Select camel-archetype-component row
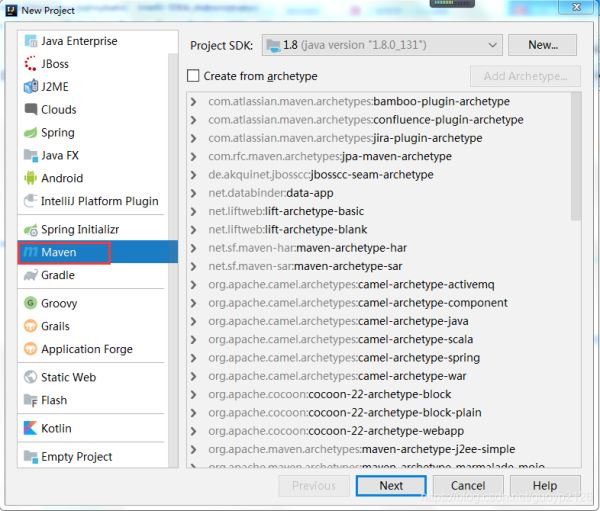 pyautogui.click(x=379, y=303)
